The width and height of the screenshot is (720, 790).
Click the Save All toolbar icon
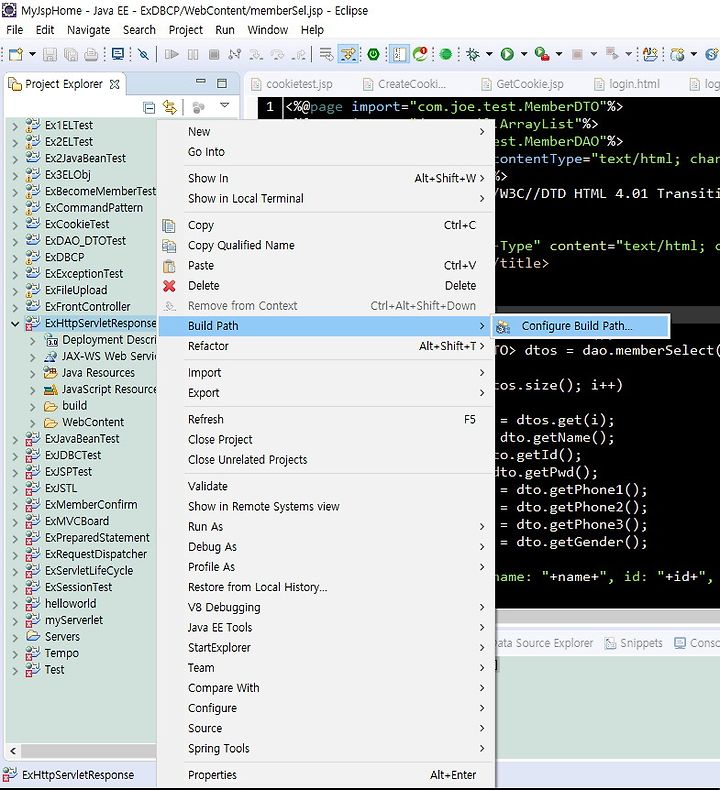click(x=71, y=54)
